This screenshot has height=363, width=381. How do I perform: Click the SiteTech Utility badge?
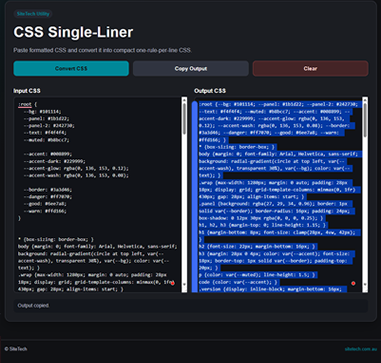33,14
